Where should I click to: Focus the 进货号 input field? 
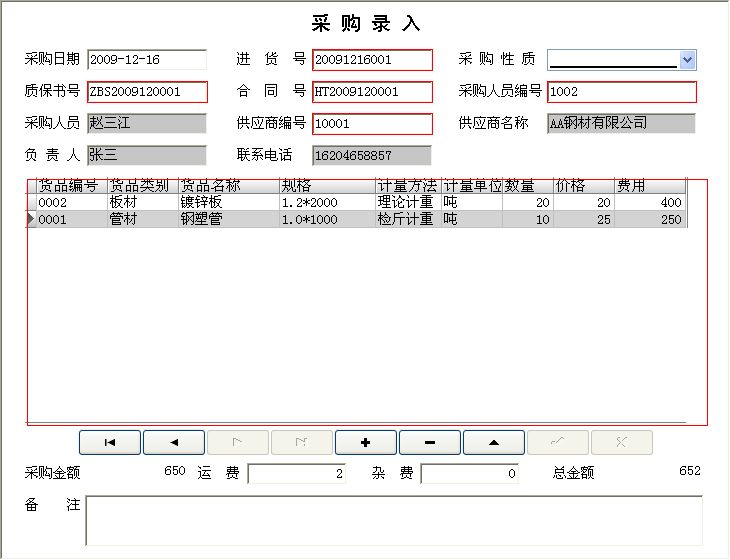[x=372, y=60]
